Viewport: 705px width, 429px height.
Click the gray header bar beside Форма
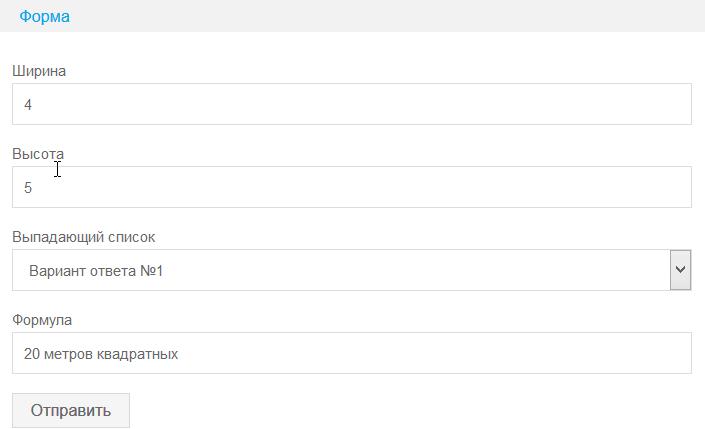coord(400,16)
